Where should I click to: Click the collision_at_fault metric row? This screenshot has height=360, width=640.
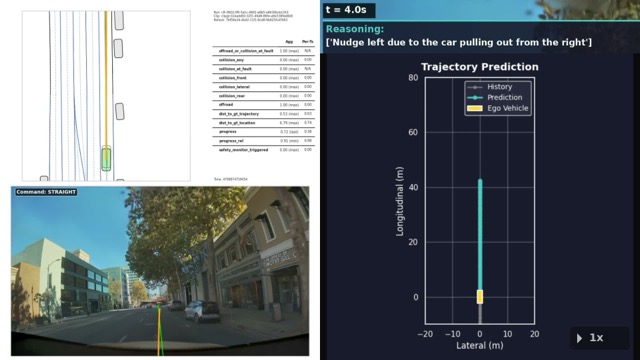(264, 69)
